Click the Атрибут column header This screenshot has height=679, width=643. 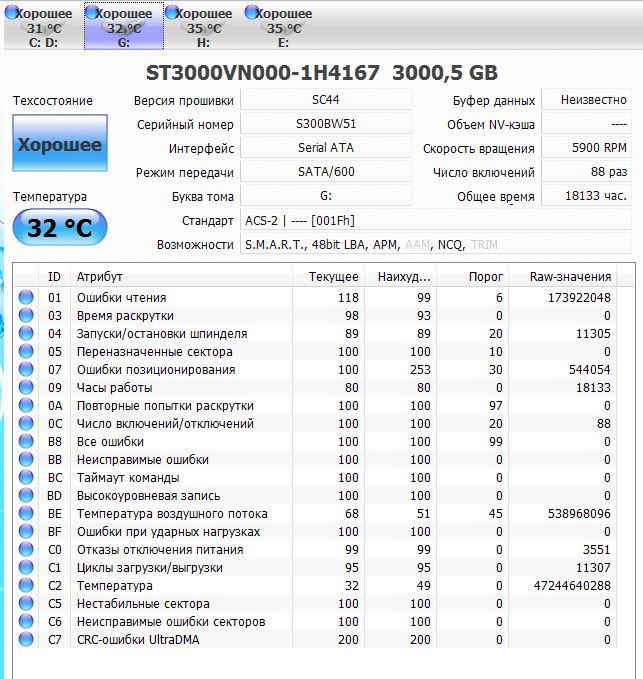tap(181, 277)
